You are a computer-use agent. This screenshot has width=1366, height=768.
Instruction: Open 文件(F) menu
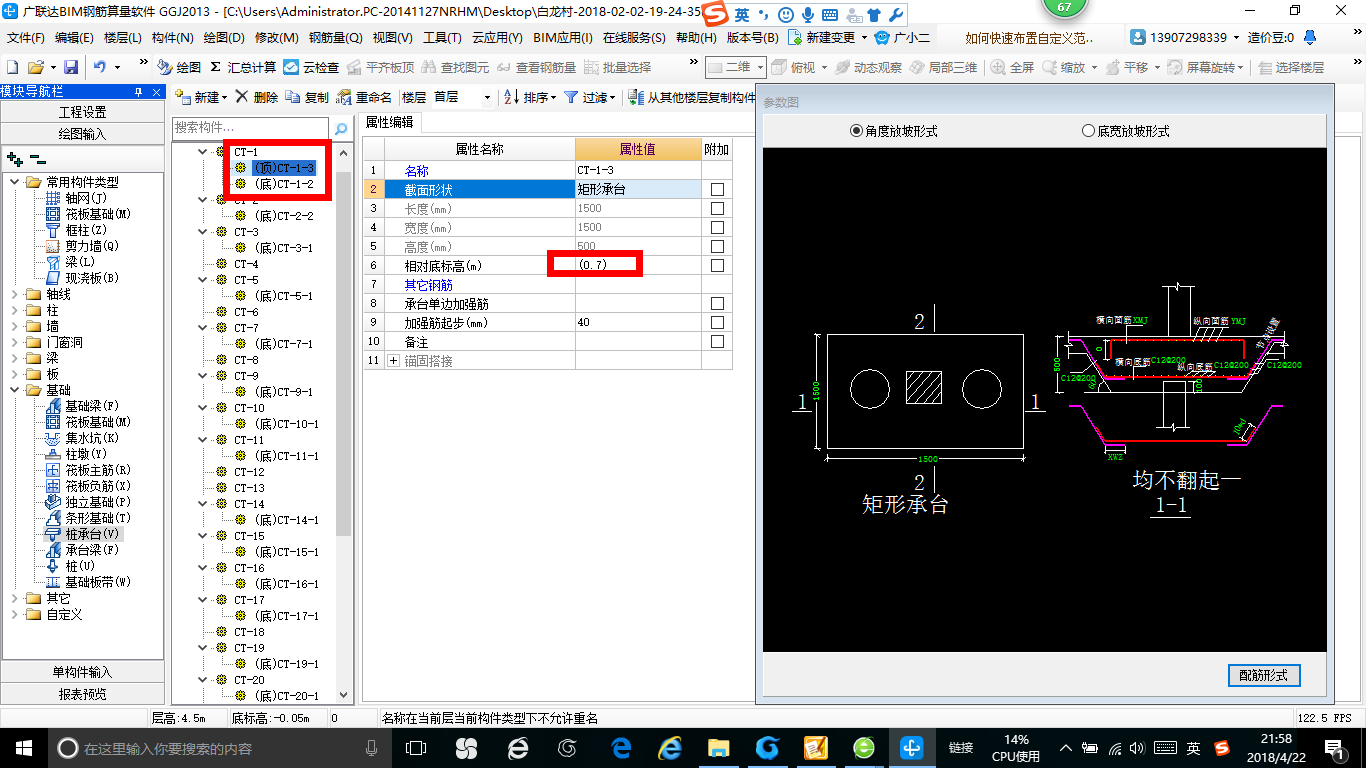[26, 38]
